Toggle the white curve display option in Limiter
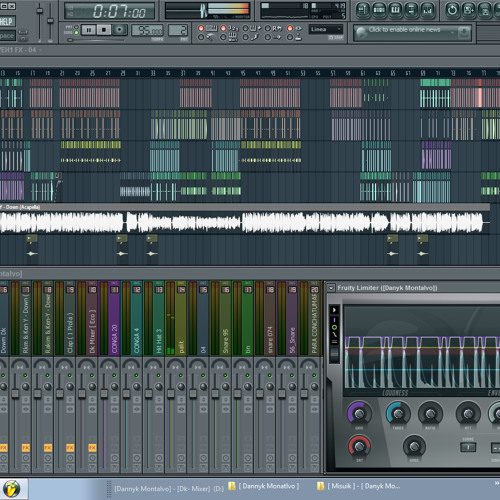The image size is (500, 500). point(334,334)
